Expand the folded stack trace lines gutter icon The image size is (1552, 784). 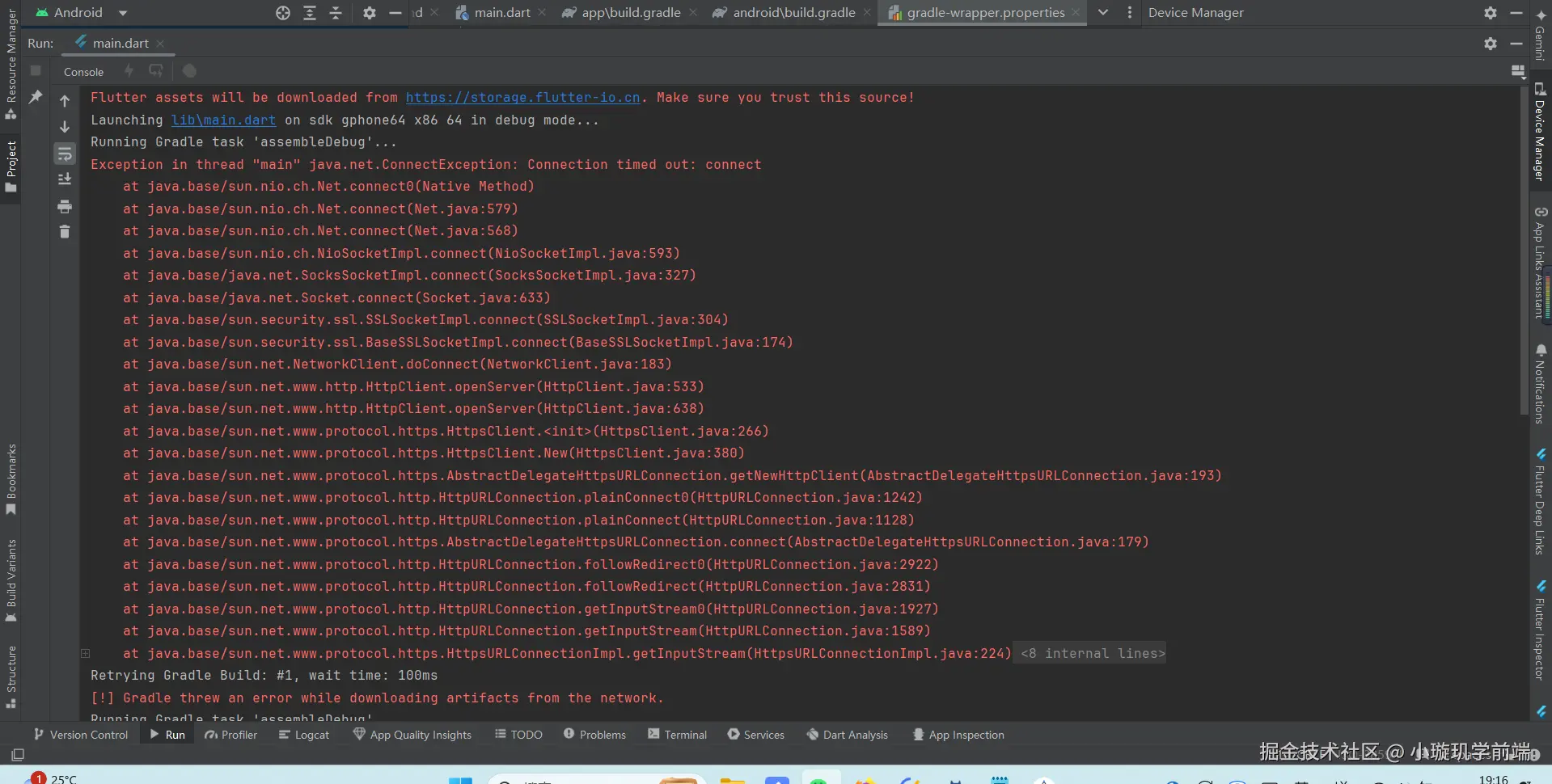tap(85, 653)
